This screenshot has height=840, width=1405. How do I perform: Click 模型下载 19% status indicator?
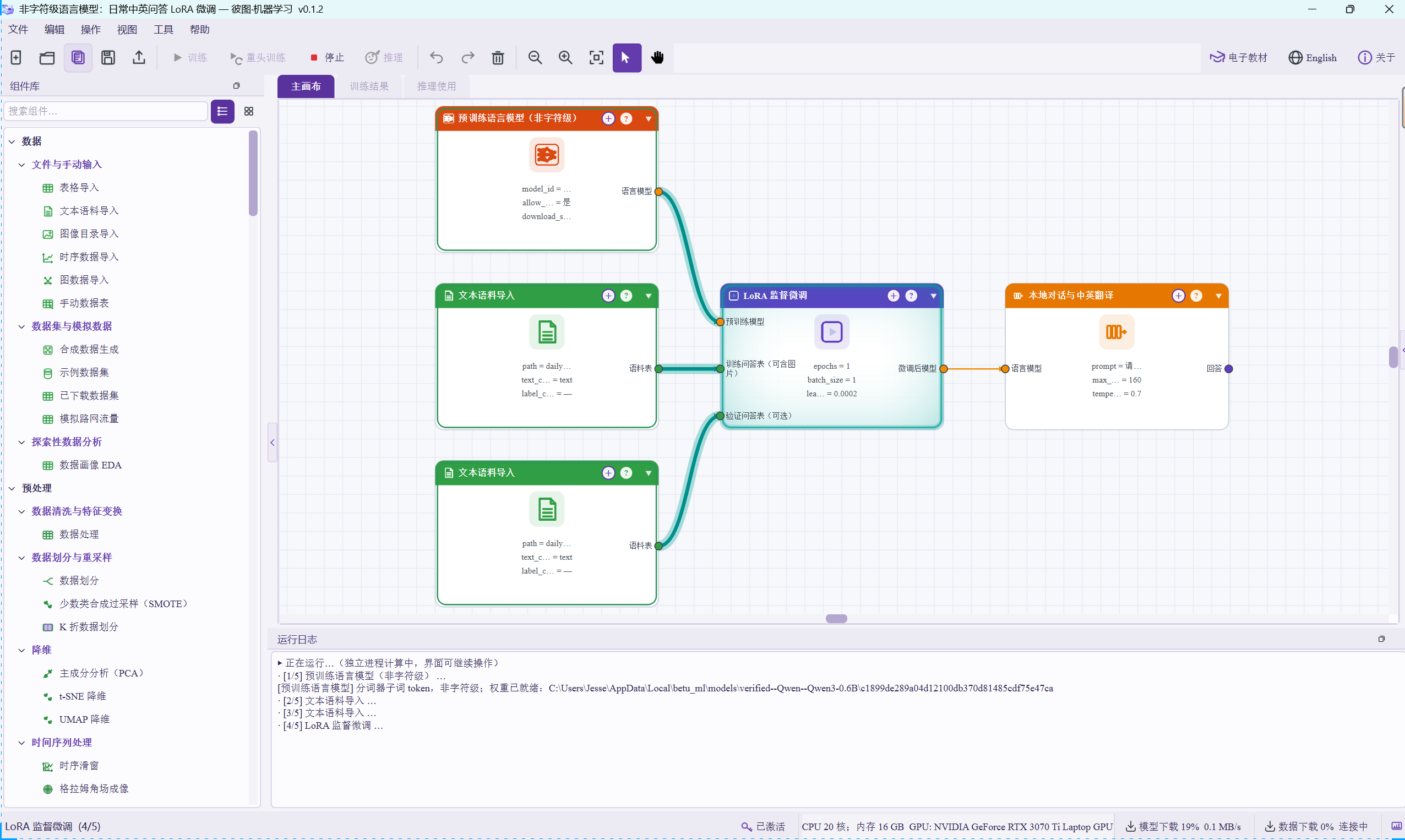1183,826
